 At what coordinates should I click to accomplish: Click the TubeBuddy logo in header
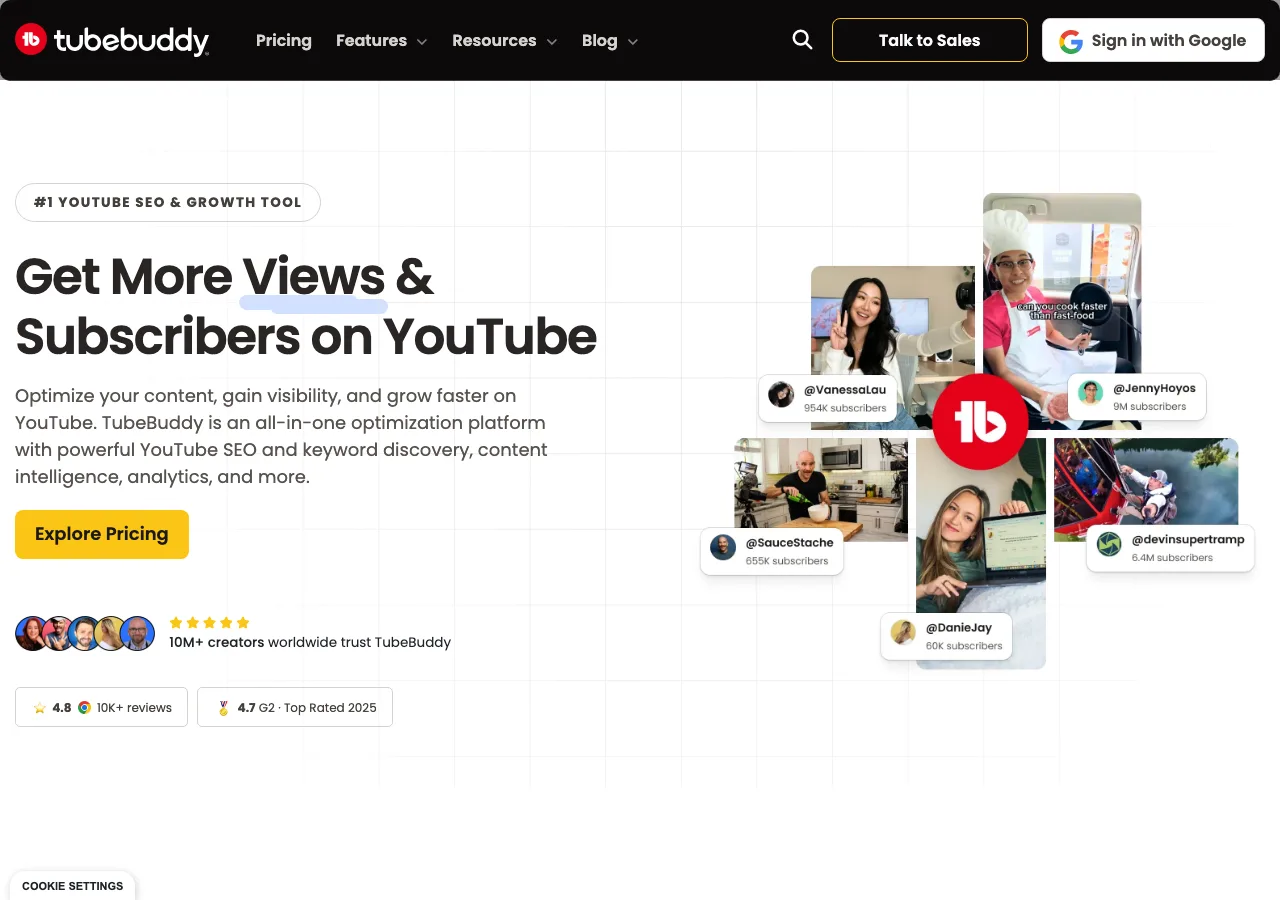112,40
